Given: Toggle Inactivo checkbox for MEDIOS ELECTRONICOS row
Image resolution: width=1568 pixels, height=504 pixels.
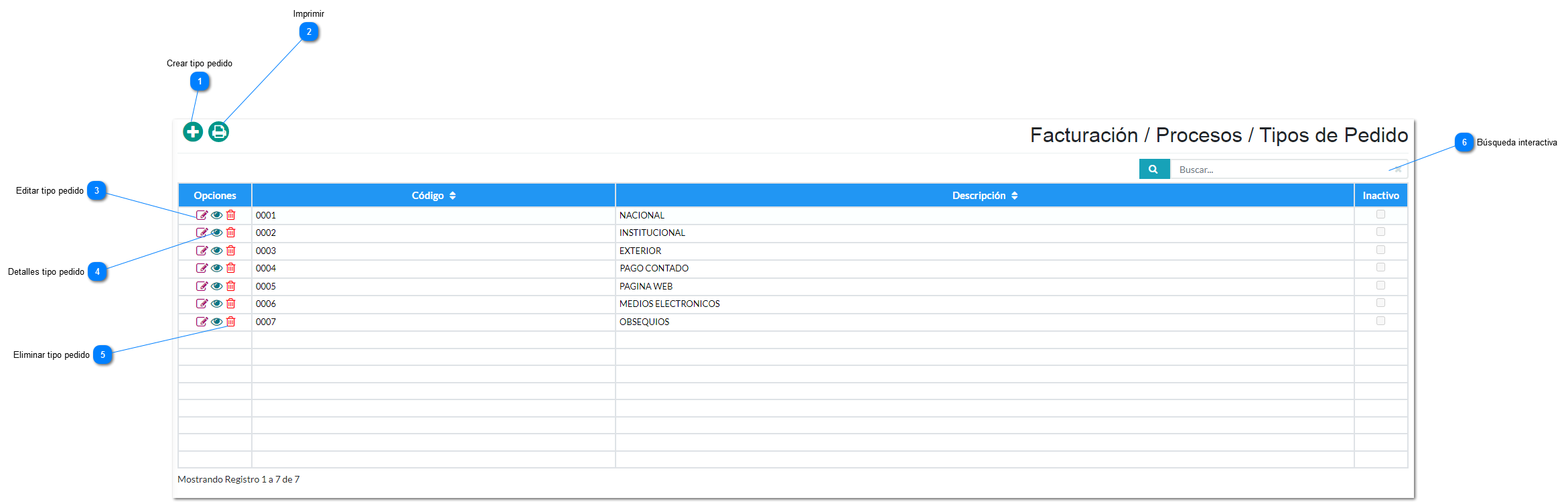Looking at the screenshot, I should pos(1380,303).
